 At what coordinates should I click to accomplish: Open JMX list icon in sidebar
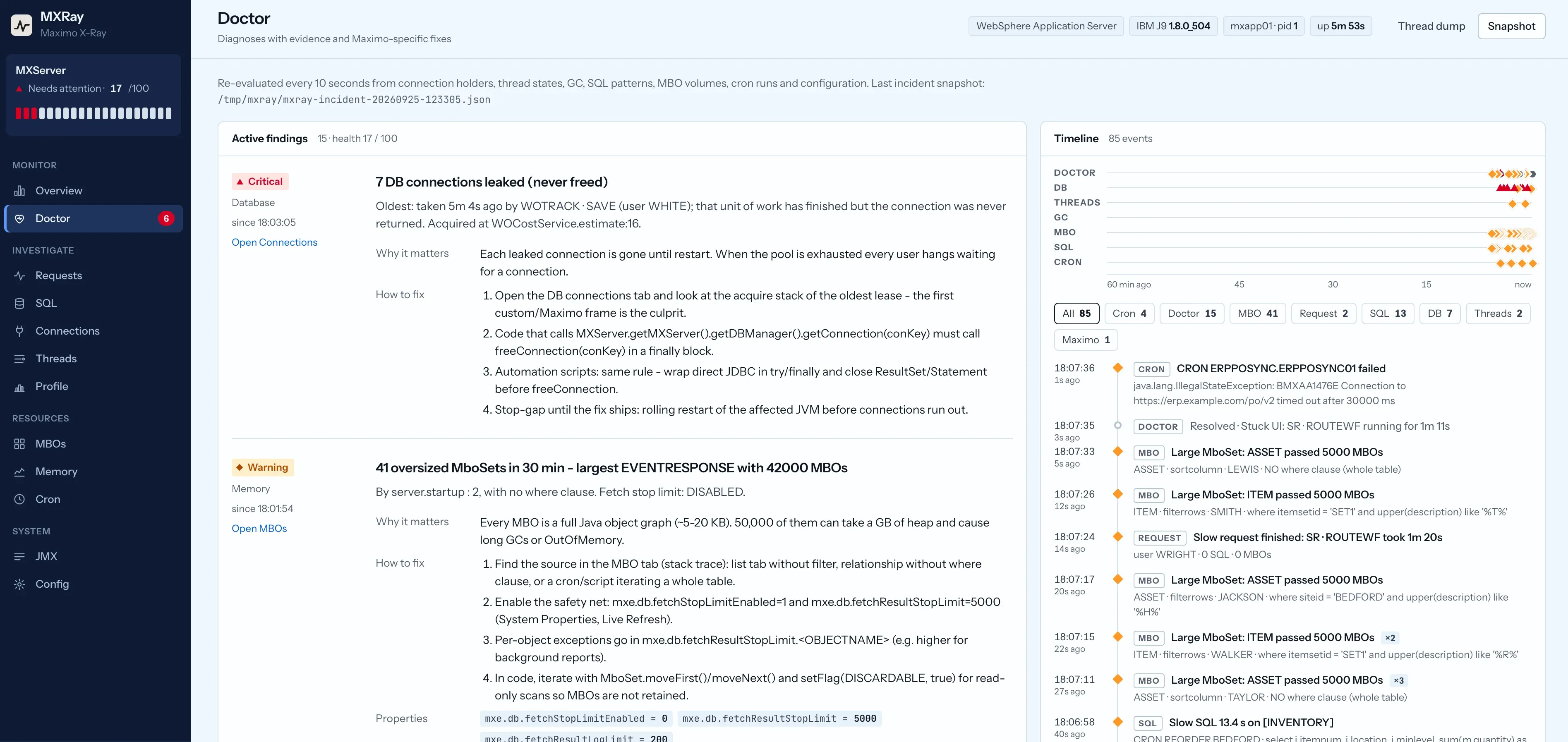point(19,556)
